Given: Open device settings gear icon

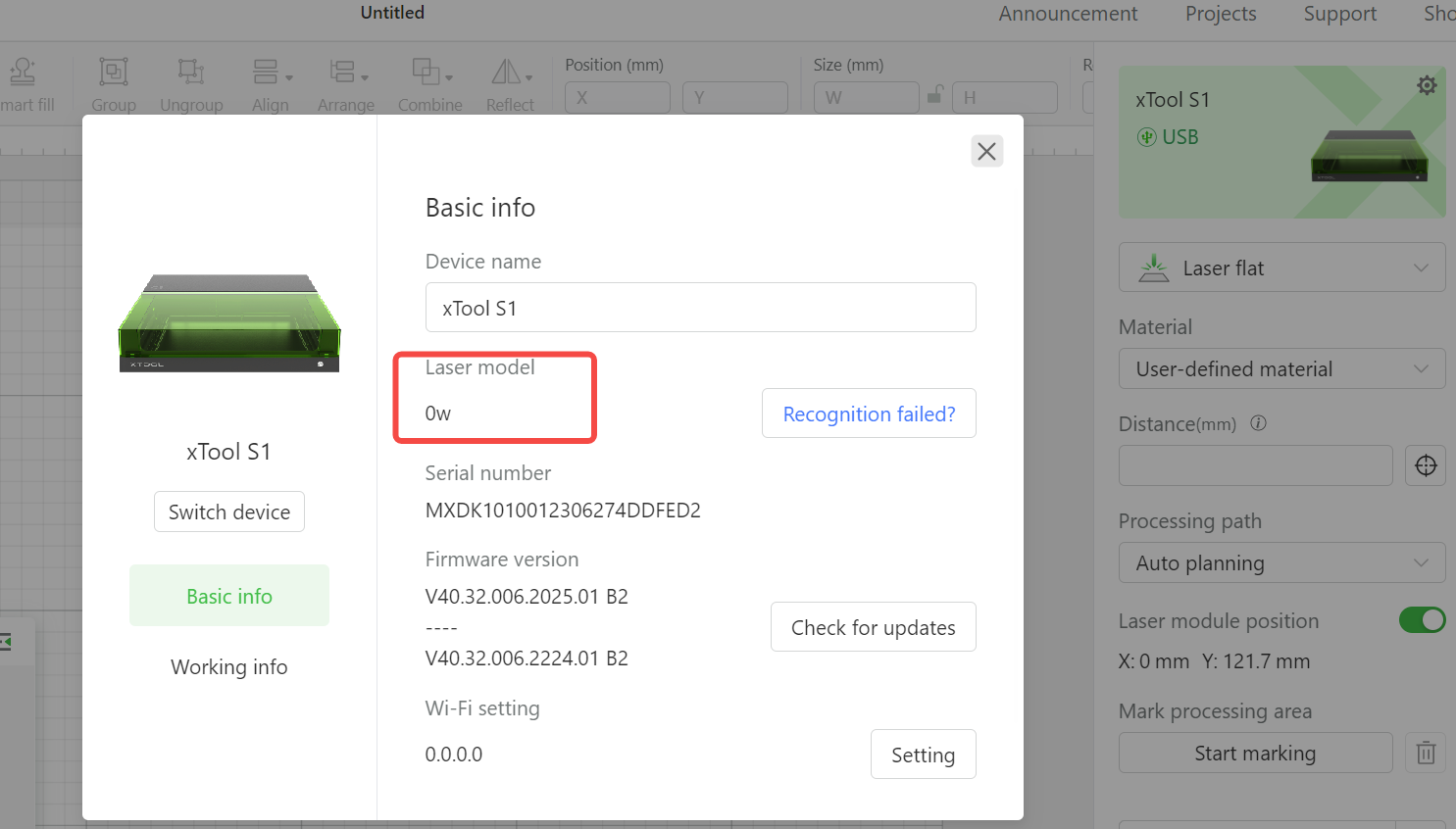Looking at the screenshot, I should (1427, 85).
